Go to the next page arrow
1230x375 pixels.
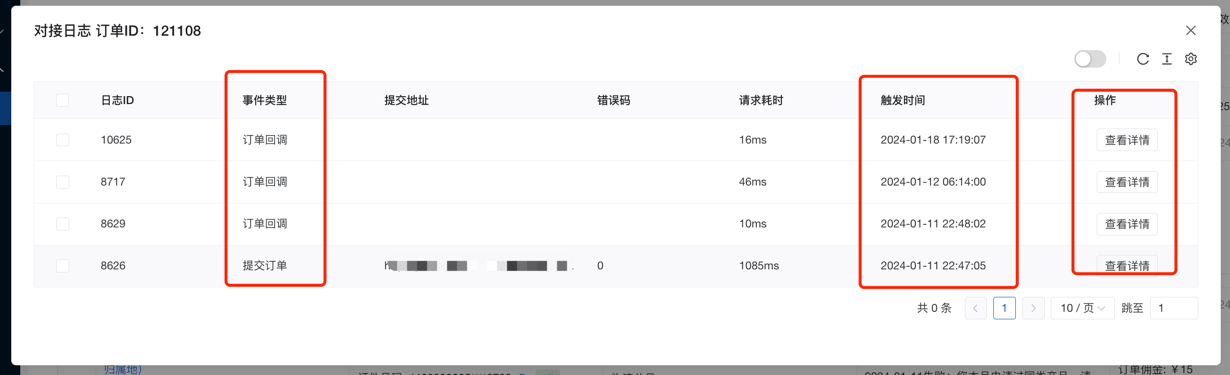coord(1034,308)
